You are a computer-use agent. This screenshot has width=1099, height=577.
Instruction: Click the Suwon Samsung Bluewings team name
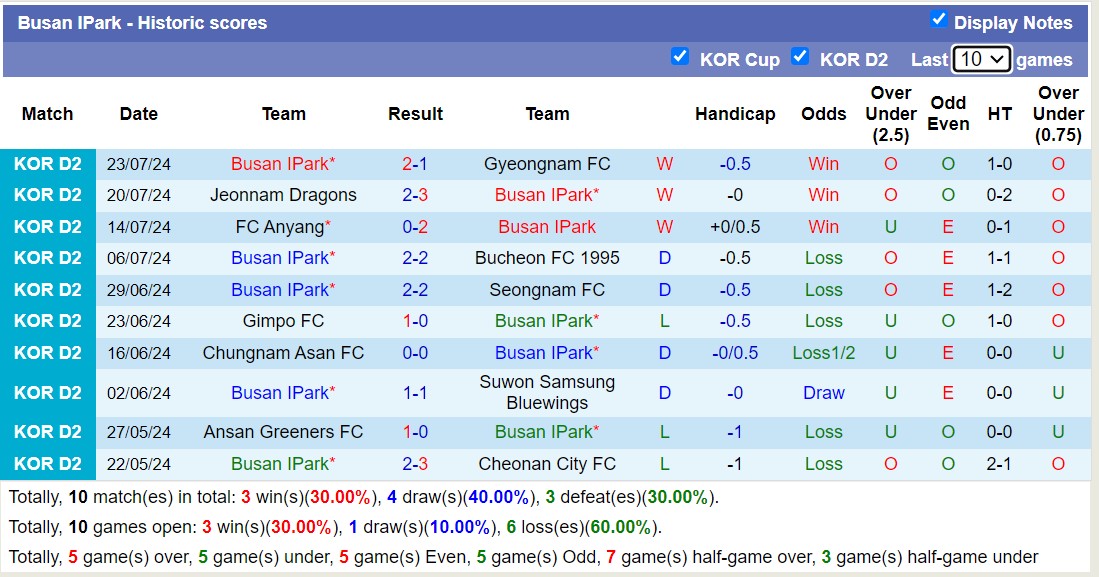[x=547, y=392]
